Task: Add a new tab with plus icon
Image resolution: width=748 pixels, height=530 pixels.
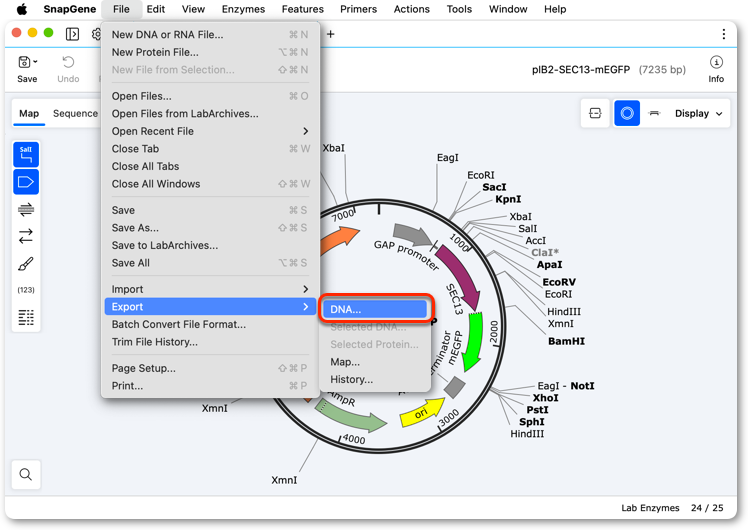Action: [330, 34]
